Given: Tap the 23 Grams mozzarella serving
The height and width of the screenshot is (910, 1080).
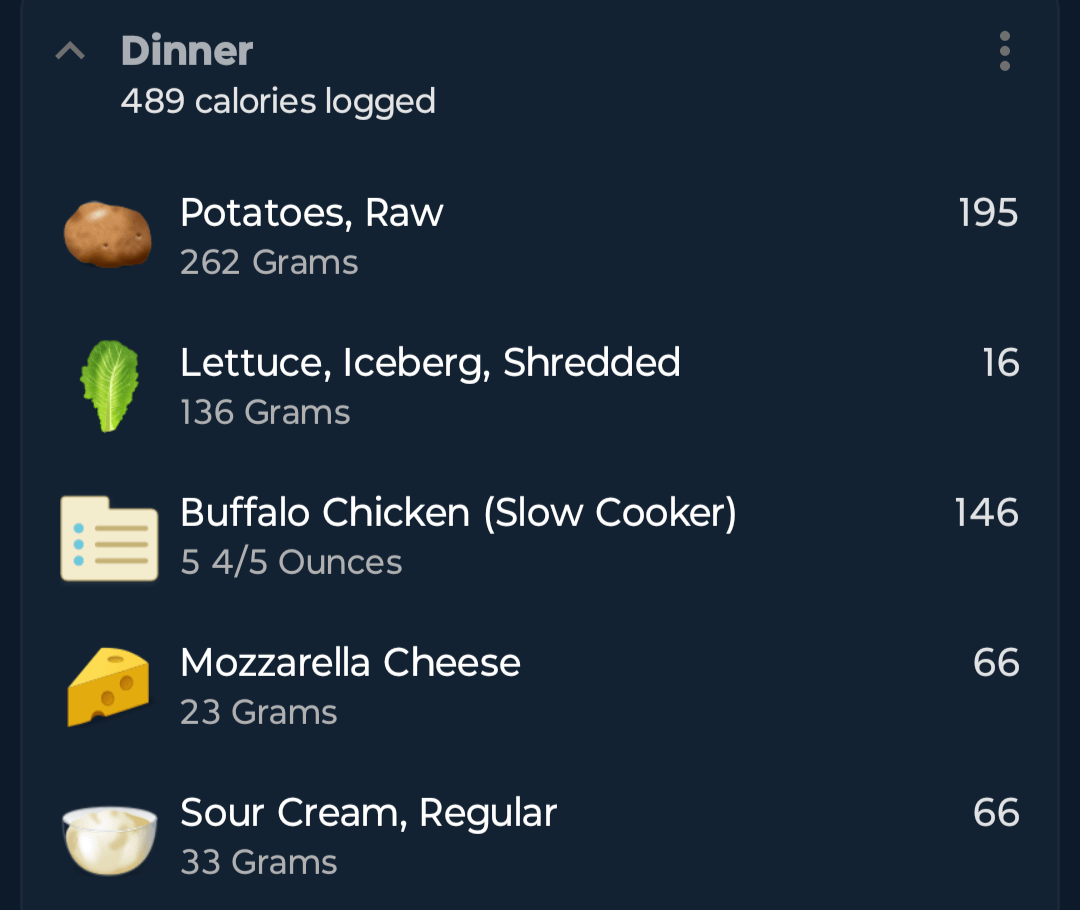Looking at the screenshot, I should tap(258, 713).
